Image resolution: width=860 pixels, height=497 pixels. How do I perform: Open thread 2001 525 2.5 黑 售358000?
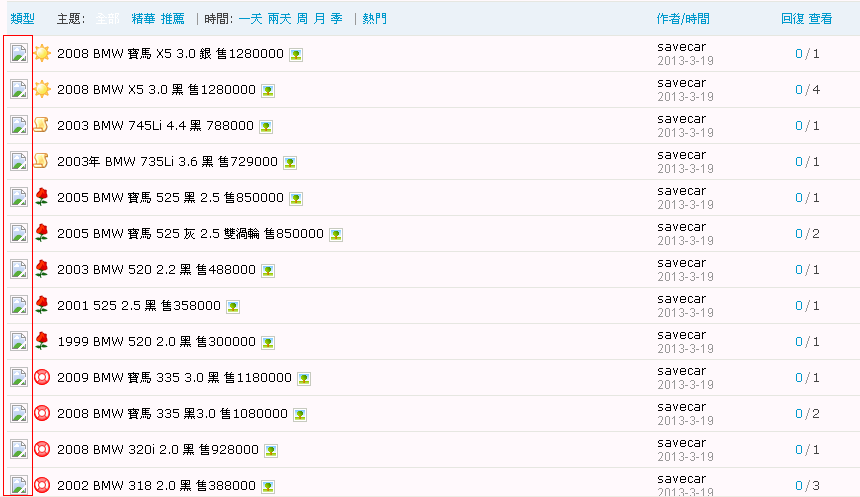(x=139, y=306)
